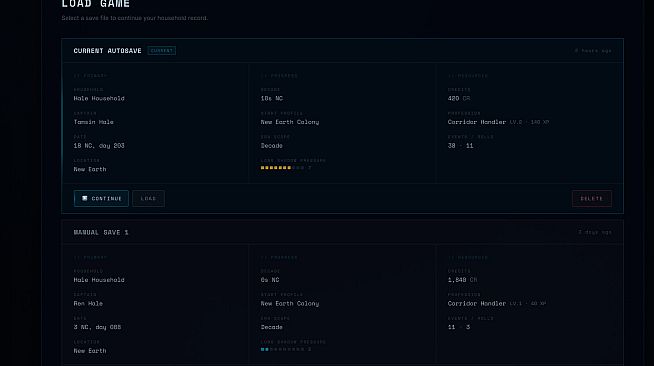The width and height of the screenshot is (654, 366).
Task: Click decade value '0s NC'
Action: 270,280
